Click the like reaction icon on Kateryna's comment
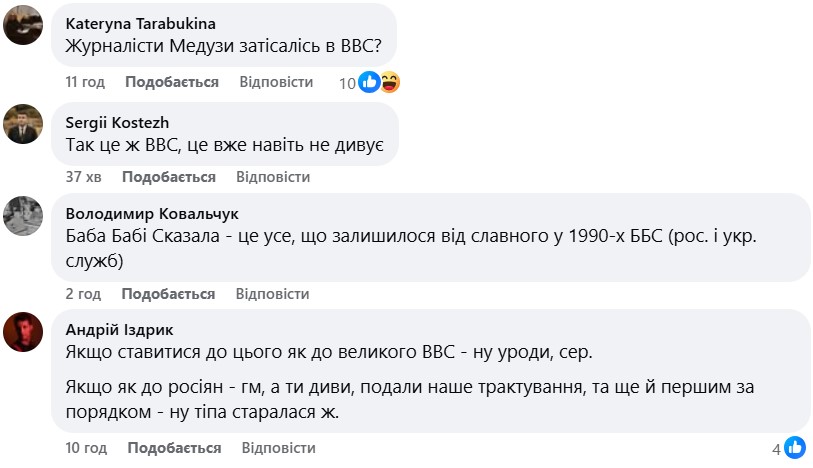Screen dimensions: 813x468 [369, 82]
